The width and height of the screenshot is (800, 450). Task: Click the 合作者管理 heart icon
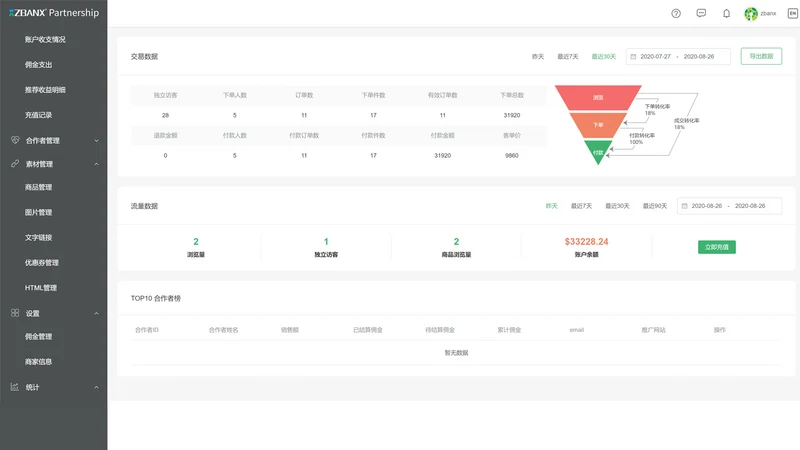point(15,140)
